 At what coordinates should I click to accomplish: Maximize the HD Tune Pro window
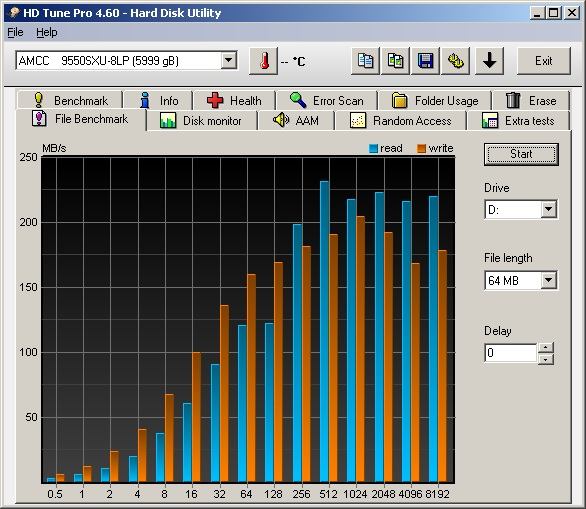point(553,13)
